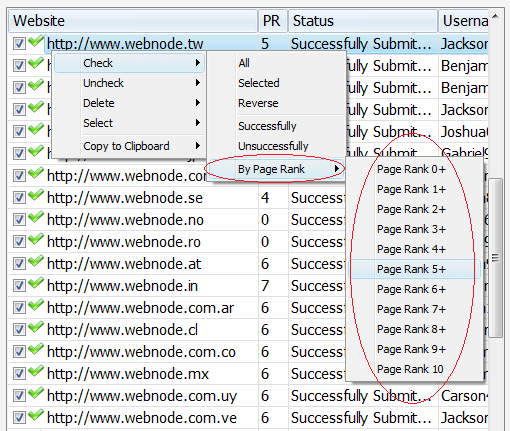Click PR value 7 for webnode.in
Screen dimensions: 510x431
265,286
